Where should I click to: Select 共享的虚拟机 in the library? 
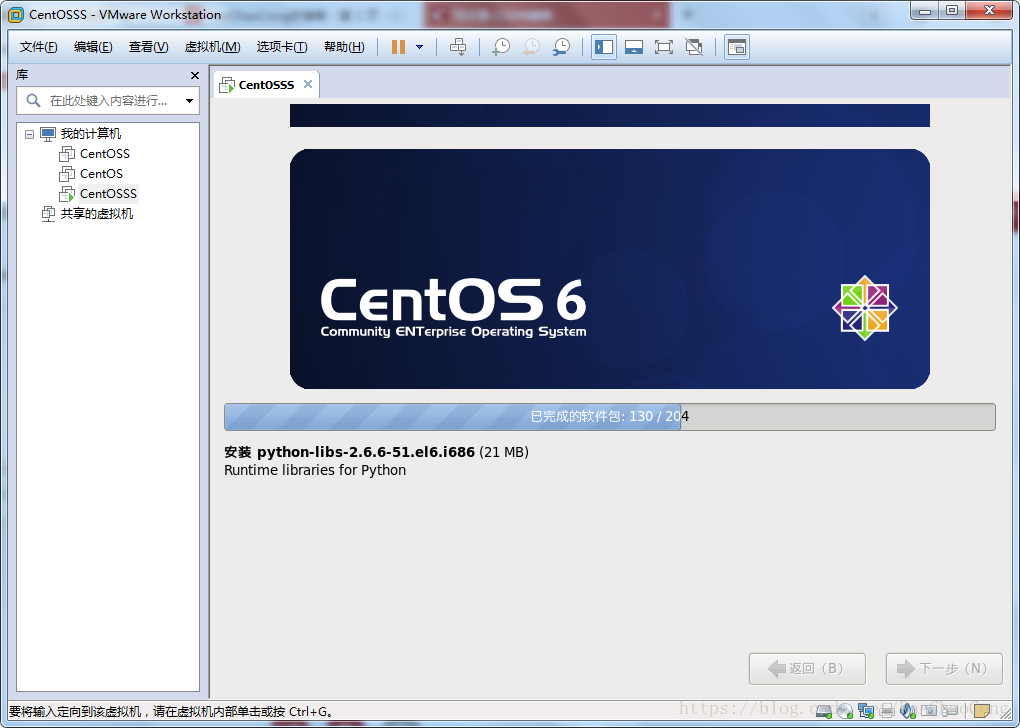(96, 213)
